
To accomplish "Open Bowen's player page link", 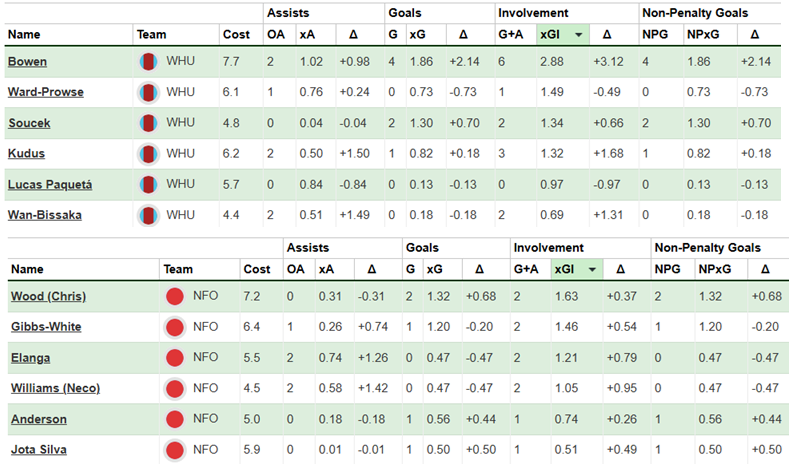I will (x=27, y=62).
